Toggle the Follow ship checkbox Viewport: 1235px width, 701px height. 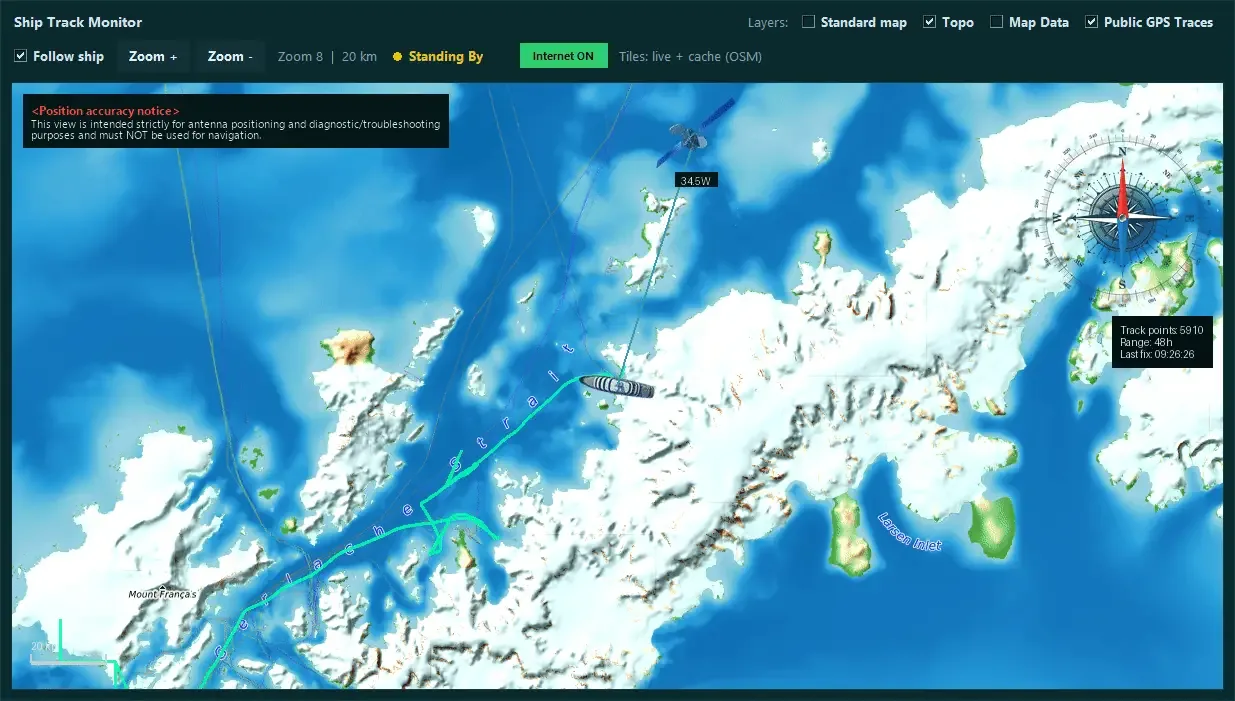pyautogui.click(x=20, y=56)
